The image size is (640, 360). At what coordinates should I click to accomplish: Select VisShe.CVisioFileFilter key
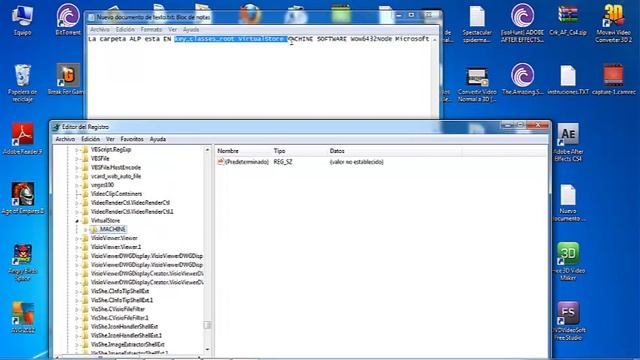coord(118,309)
